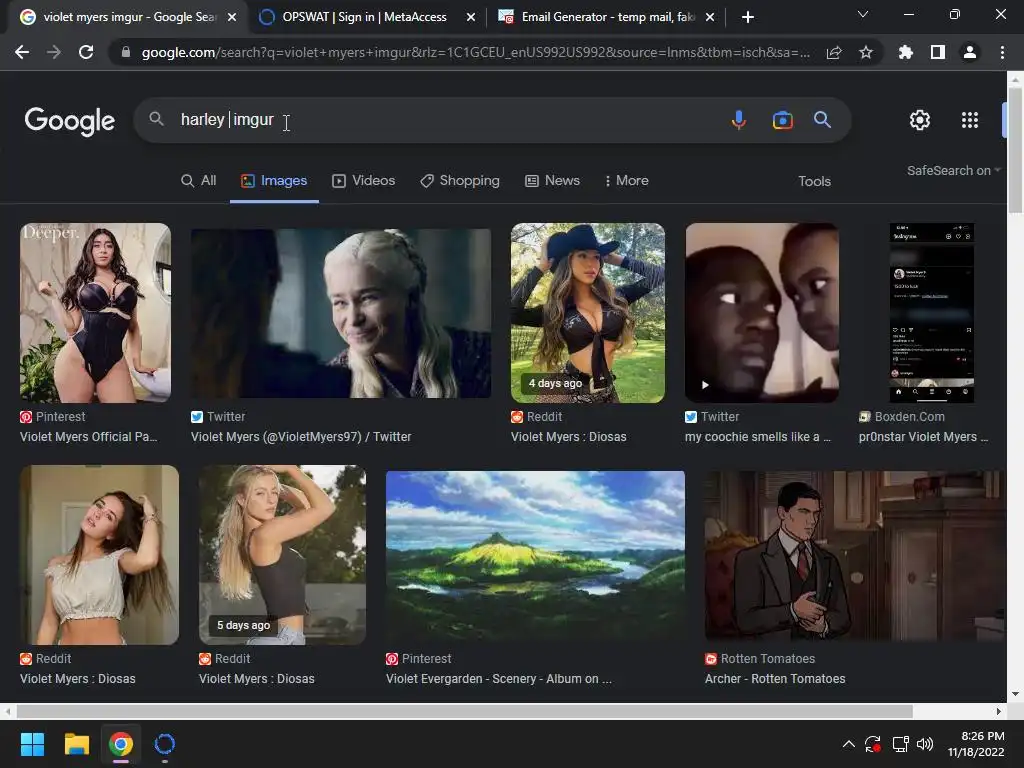1024x768 pixels.
Task: Show hidden system tray icons
Action: coord(848,744)
